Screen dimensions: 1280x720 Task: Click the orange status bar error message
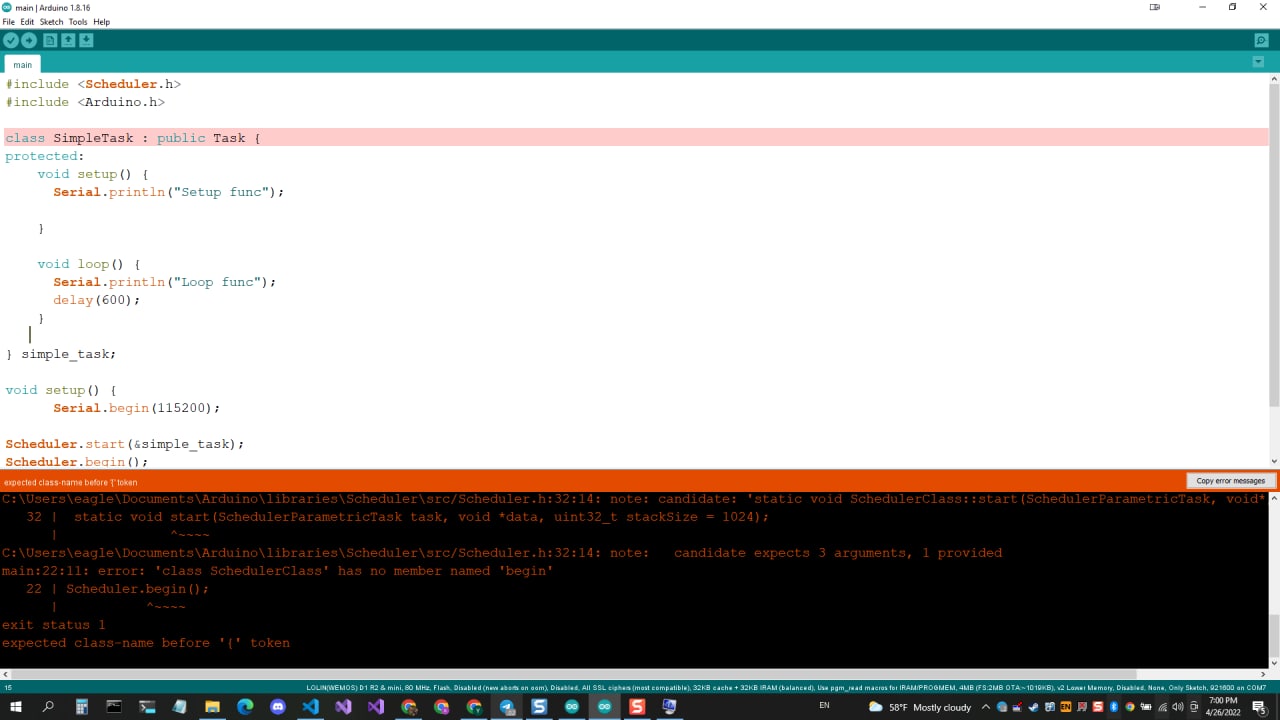click(71, 482)
